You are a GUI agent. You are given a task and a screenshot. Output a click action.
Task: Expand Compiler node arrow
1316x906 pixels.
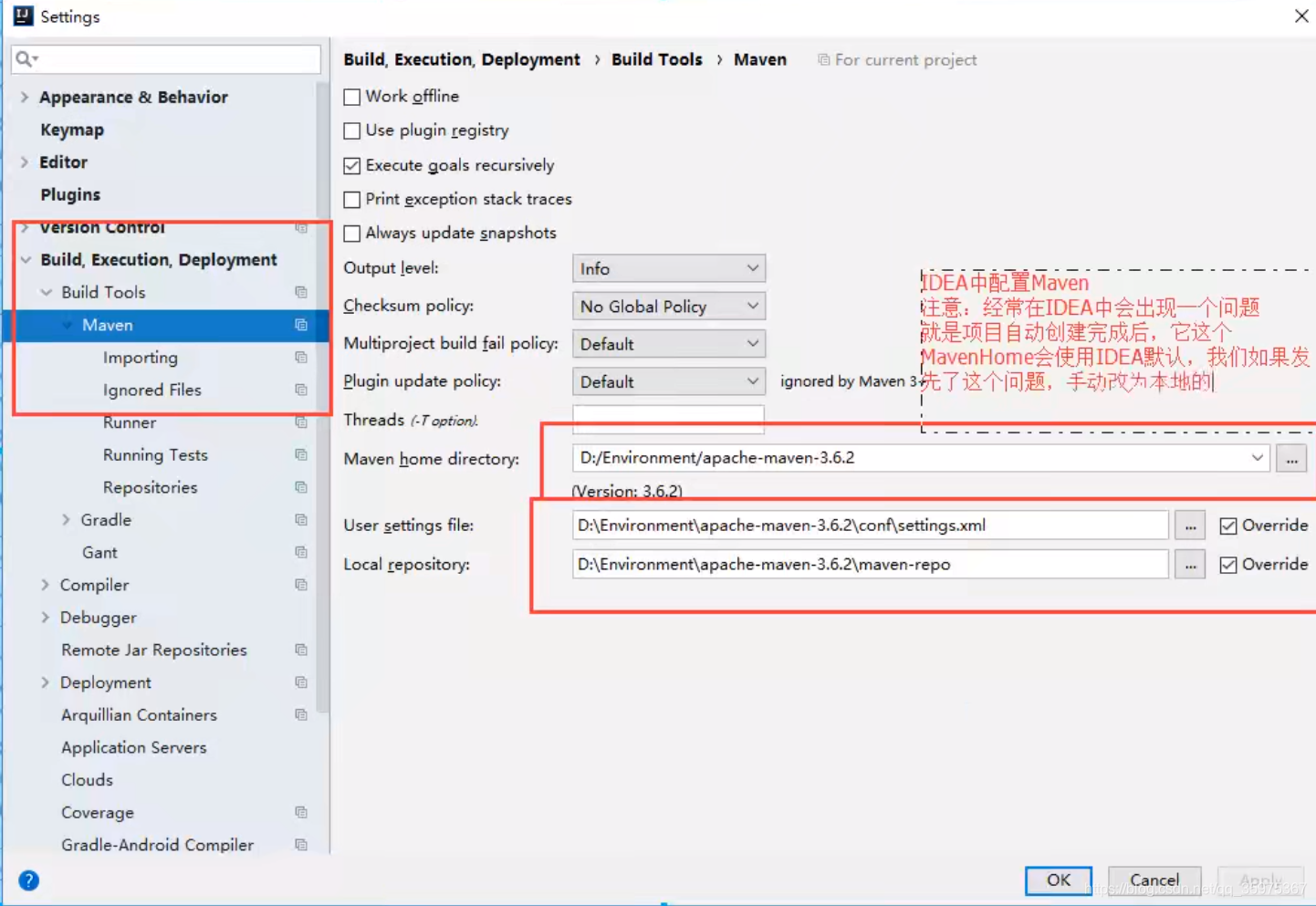click(46, 585)
